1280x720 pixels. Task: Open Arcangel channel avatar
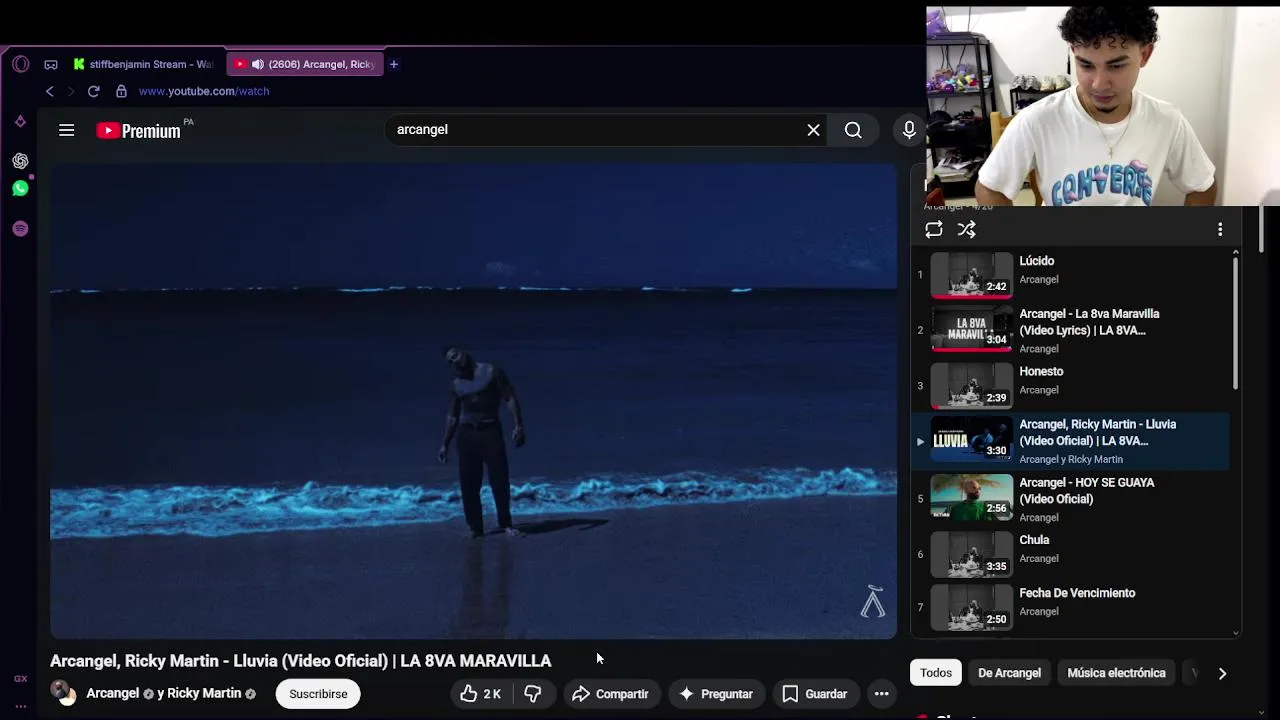pos(63,693)
